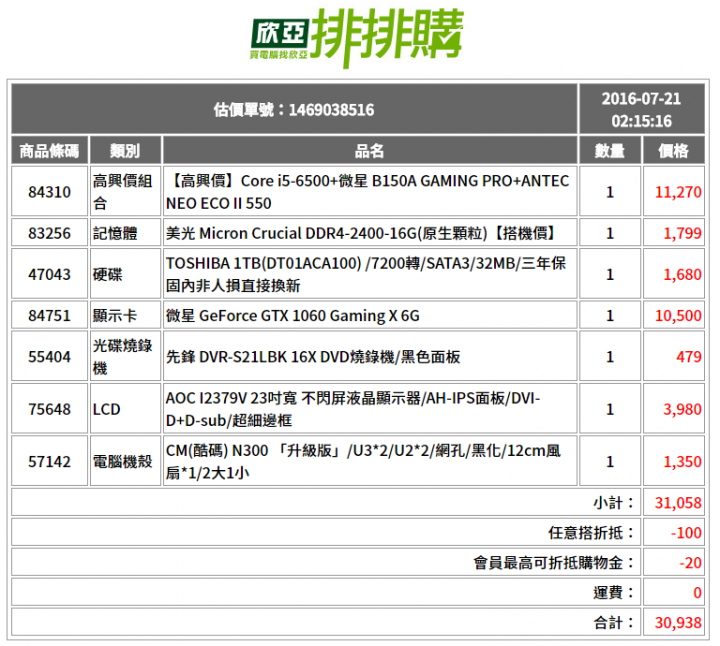The image size is (720, 646).
Task: Click quantity 1 in the TOSHIBA row
Action: pyautogui.click(x=609, y=274)
